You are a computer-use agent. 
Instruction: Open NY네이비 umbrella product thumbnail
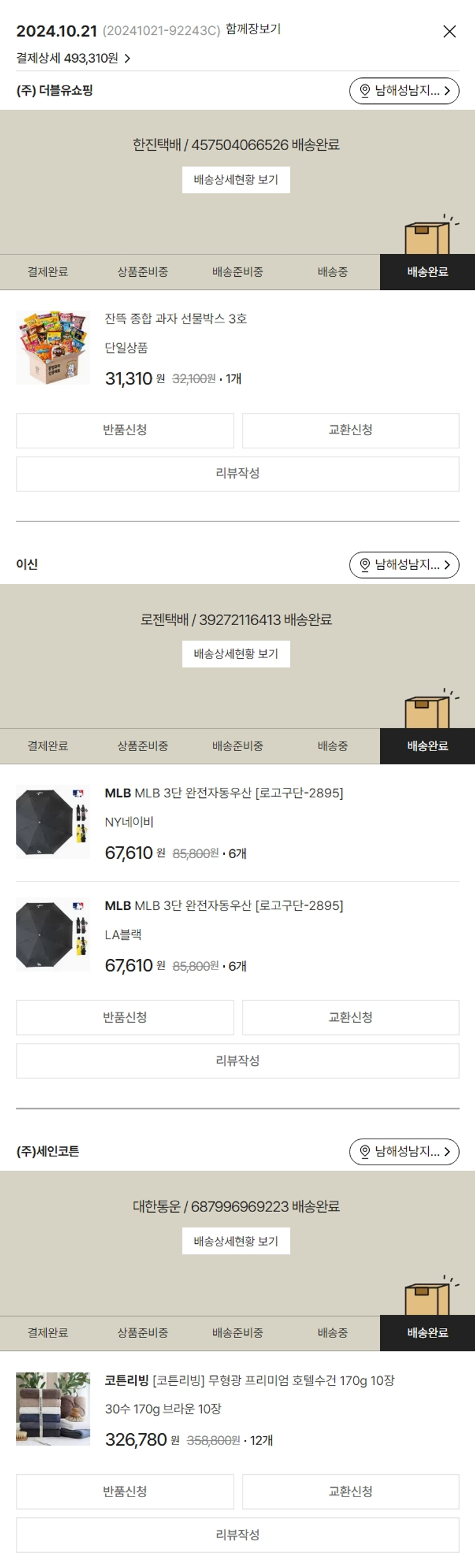pos(53,821)
